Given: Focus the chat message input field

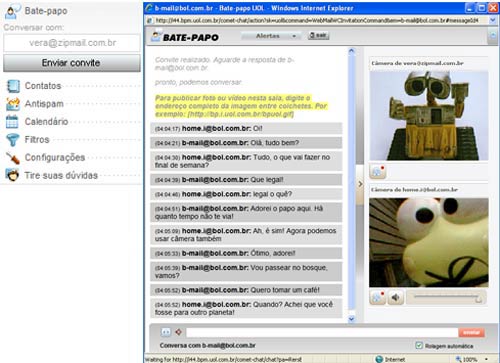Looking at the screenshot, I should click(x=322, y=332).
